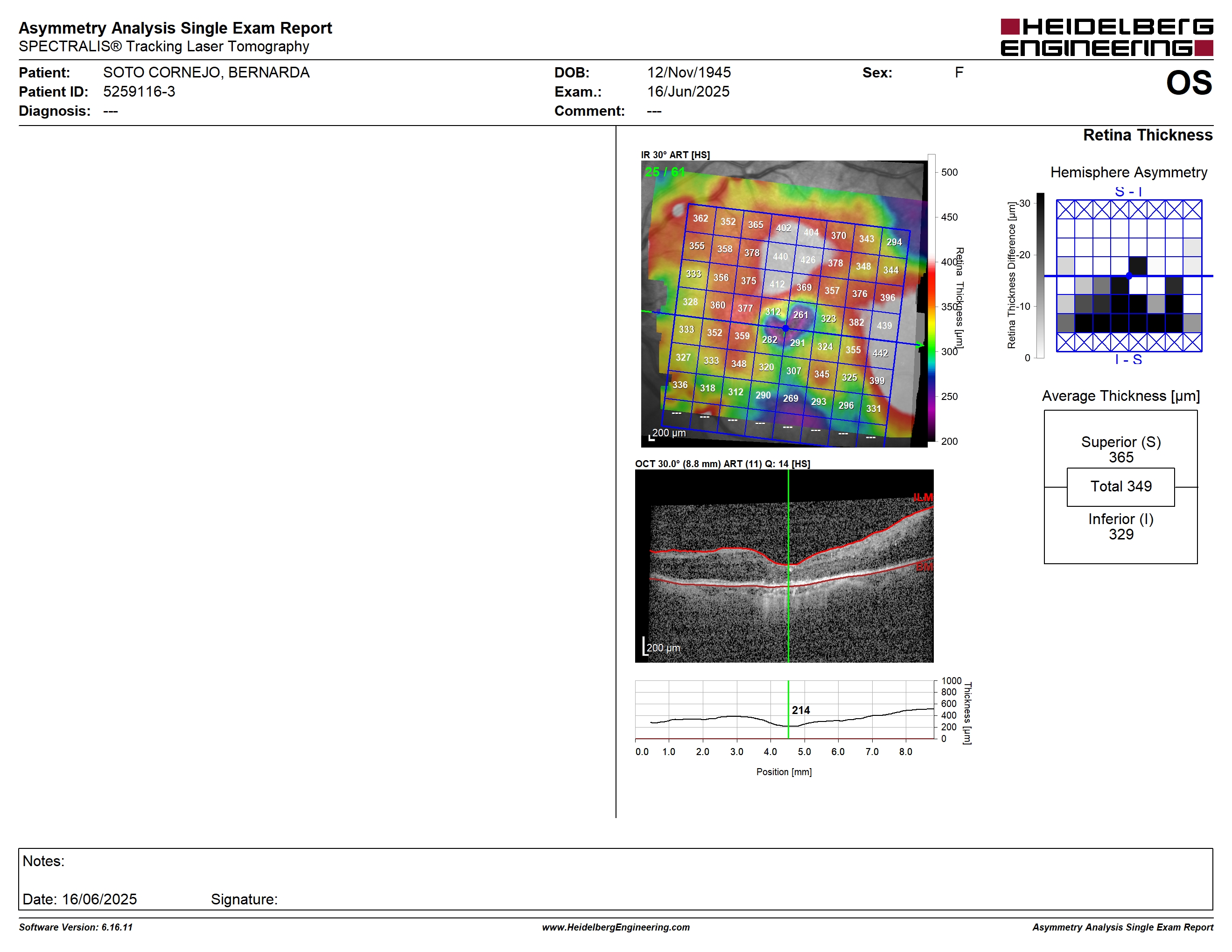Click grid cell with thickness 282
This screenshot has width=1232, height=952.
[x=770, y=340]
